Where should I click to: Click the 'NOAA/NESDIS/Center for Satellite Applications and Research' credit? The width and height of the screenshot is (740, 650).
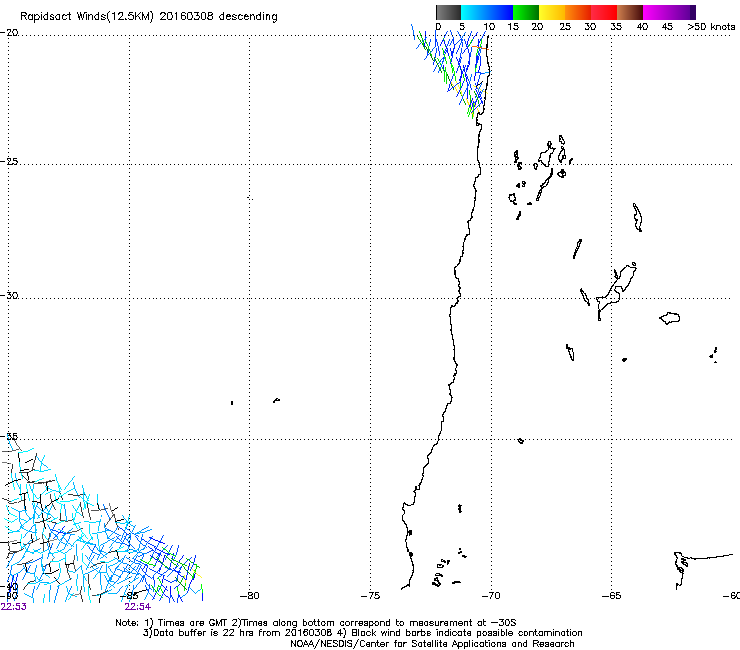point(432,644)
